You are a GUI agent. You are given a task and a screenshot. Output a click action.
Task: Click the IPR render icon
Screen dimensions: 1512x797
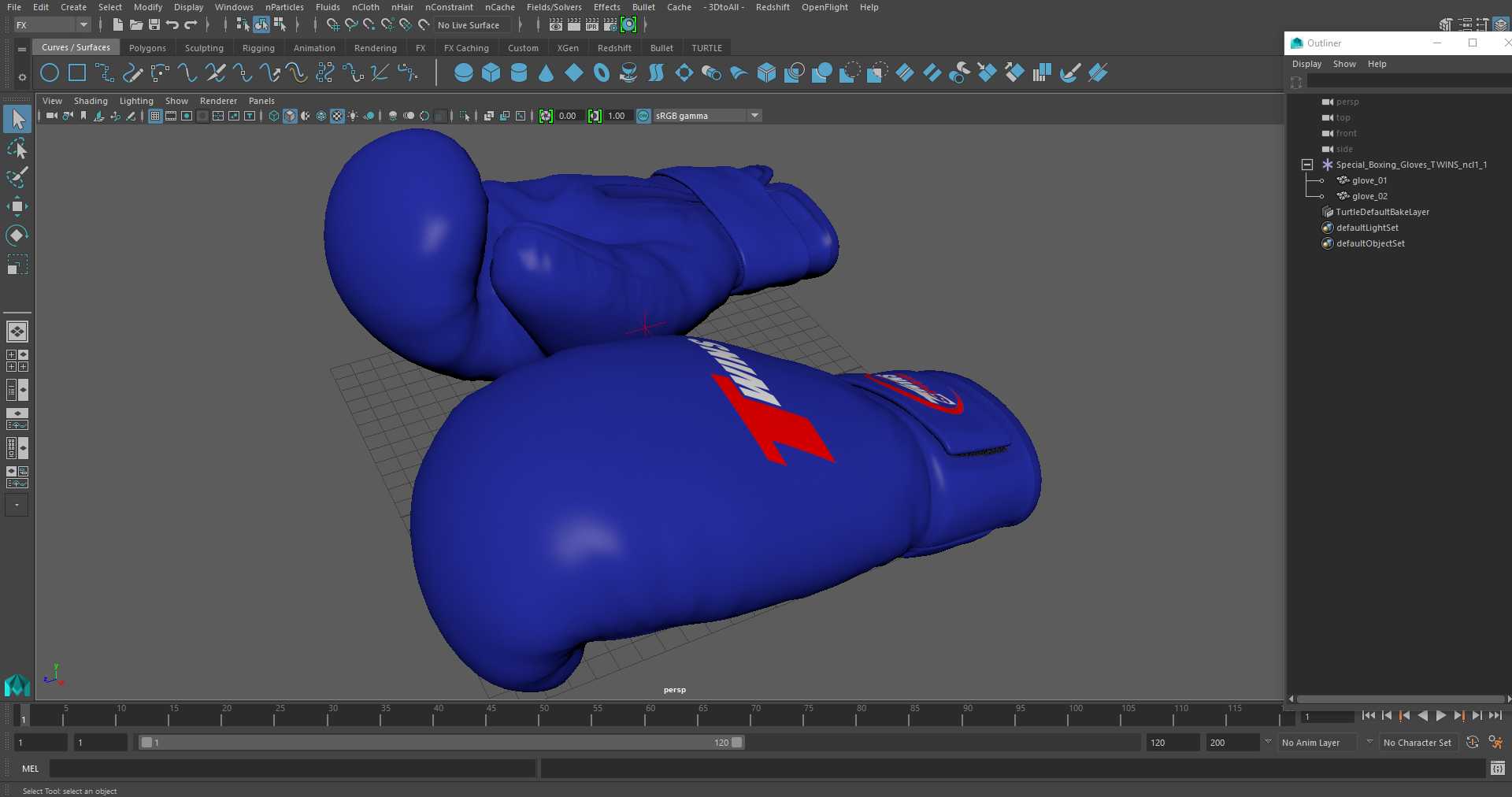(592, 25)
